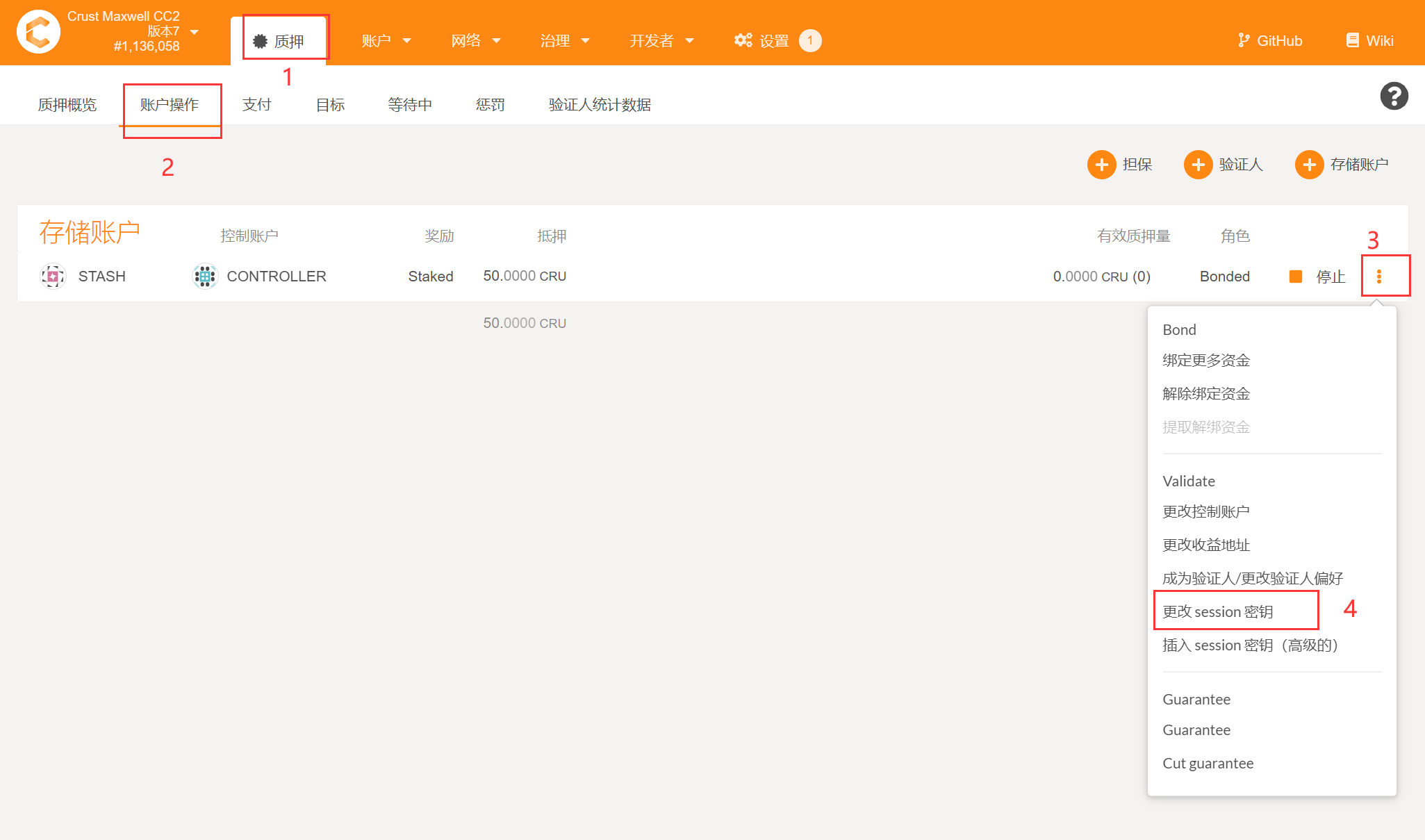1425x840 pixels.
Task: Switch to the 质押概览 tab
Action: click(67, 105)
